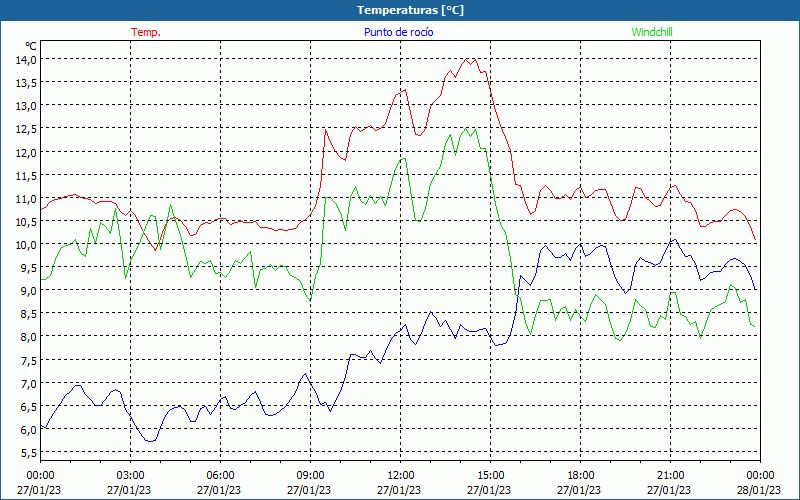Viewport: 800px width, 500px height.
Task: Click the 9,0 y-axis value
Action: (x=28, y=290)
